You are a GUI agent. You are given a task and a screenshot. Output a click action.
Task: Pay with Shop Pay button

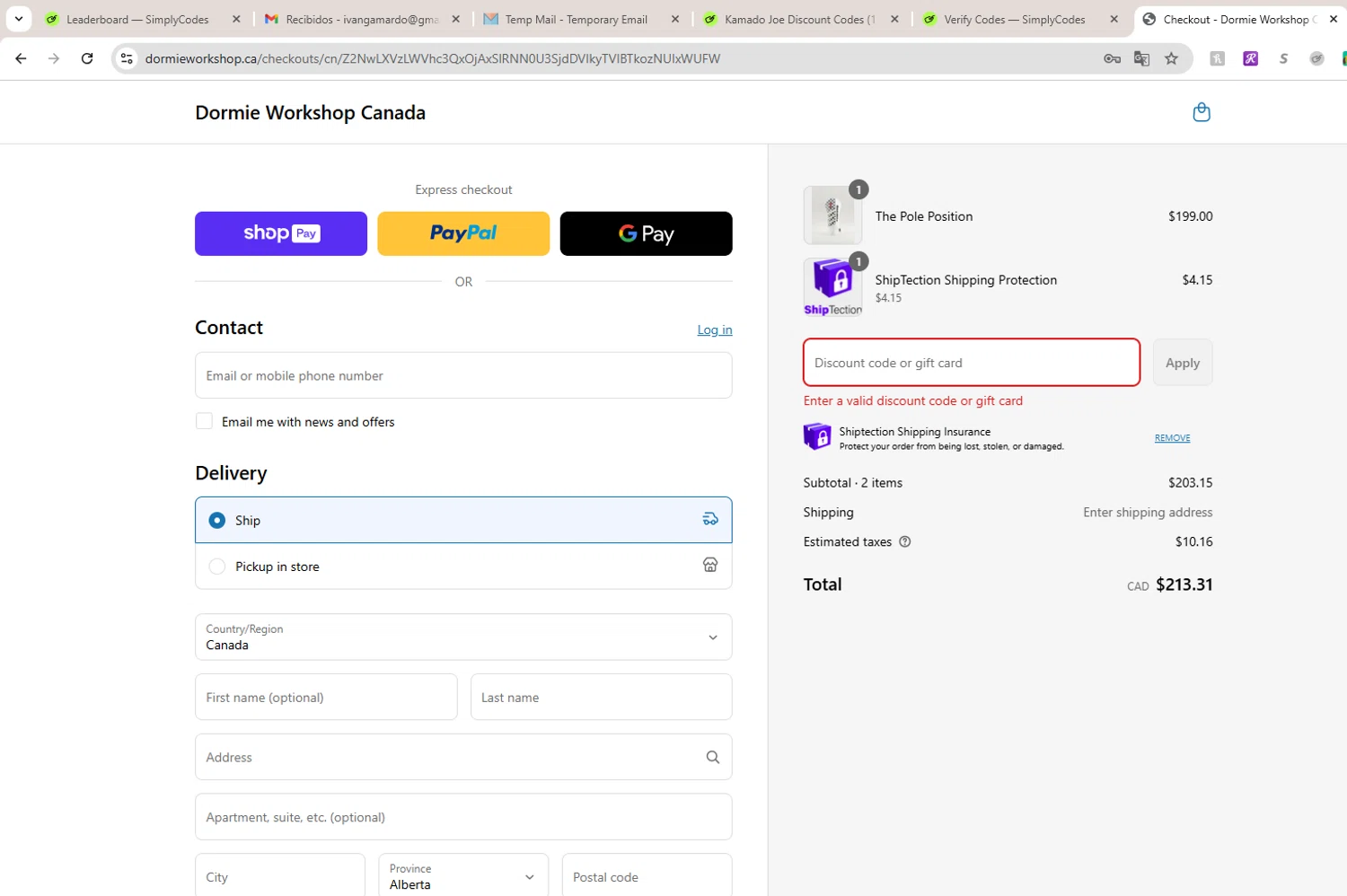tap(281, 233)
